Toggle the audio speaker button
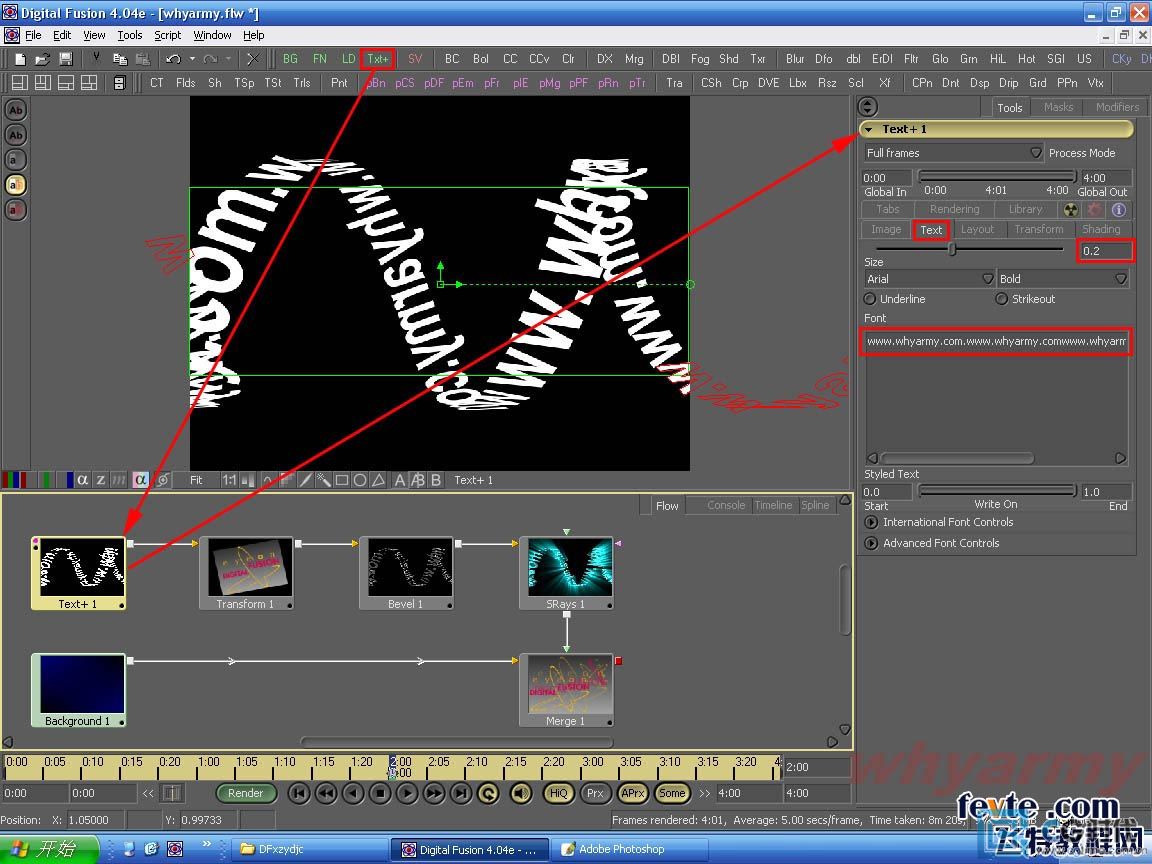This screenshot has height=864, width=1152. pyautogui.click(x=521, y=793)
